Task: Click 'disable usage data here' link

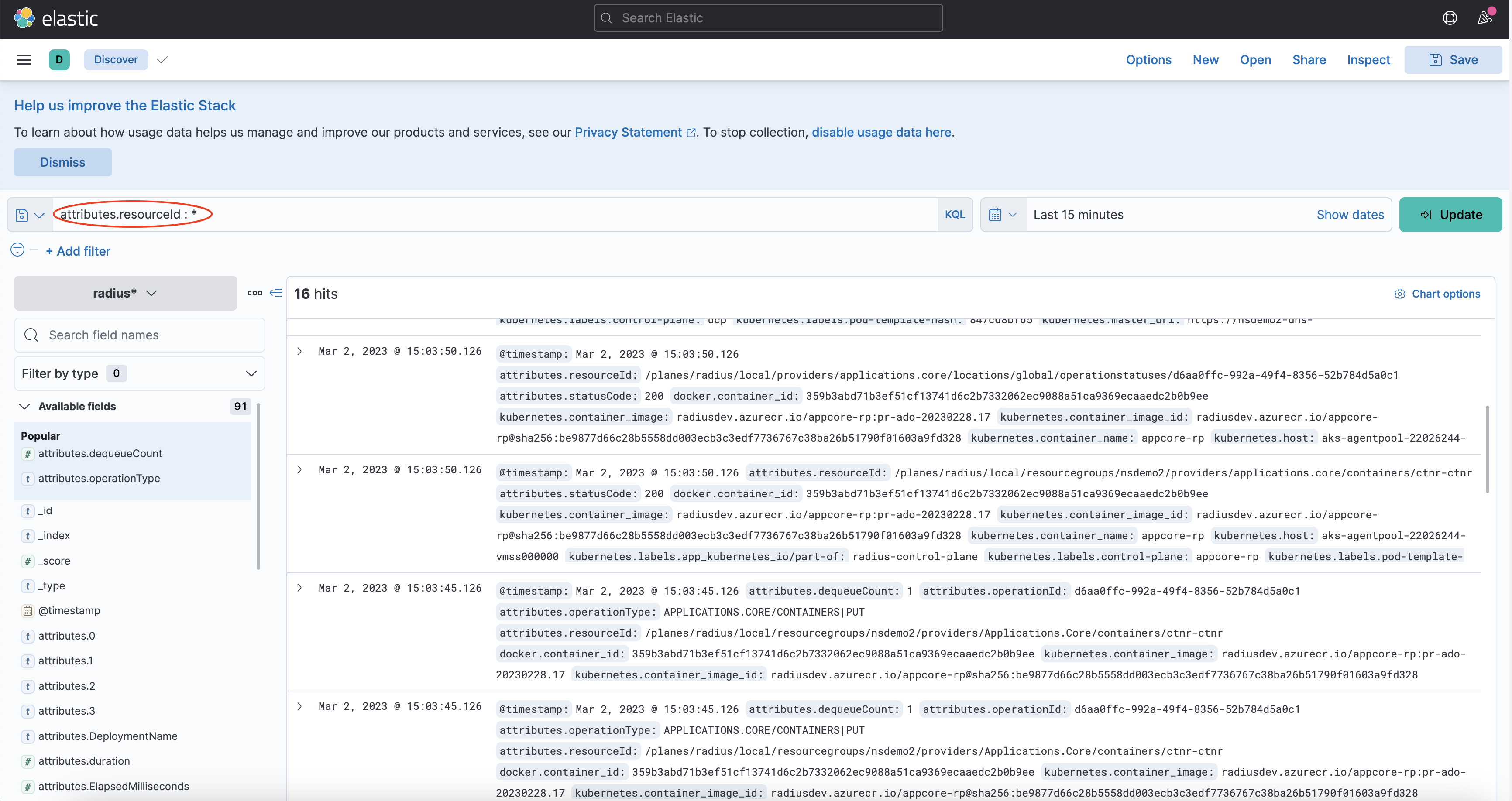Action: 881,133
